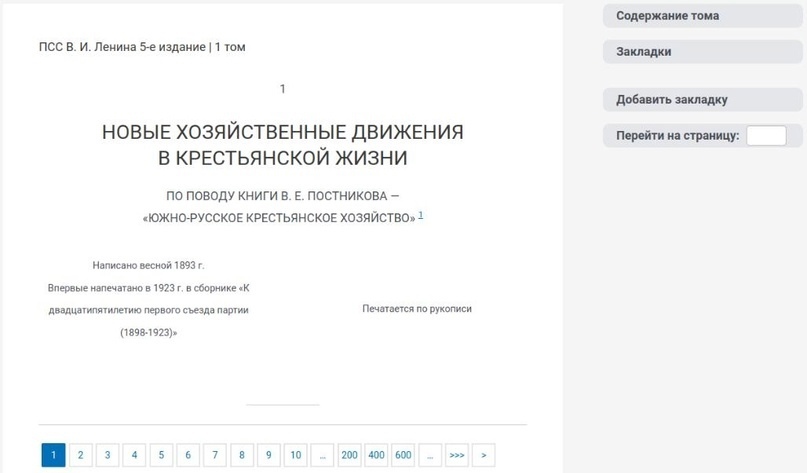Click the text Печатается по рукописи
Image resolution: width=807 pixels, height=473 pixels.
(x=417, y=309)
